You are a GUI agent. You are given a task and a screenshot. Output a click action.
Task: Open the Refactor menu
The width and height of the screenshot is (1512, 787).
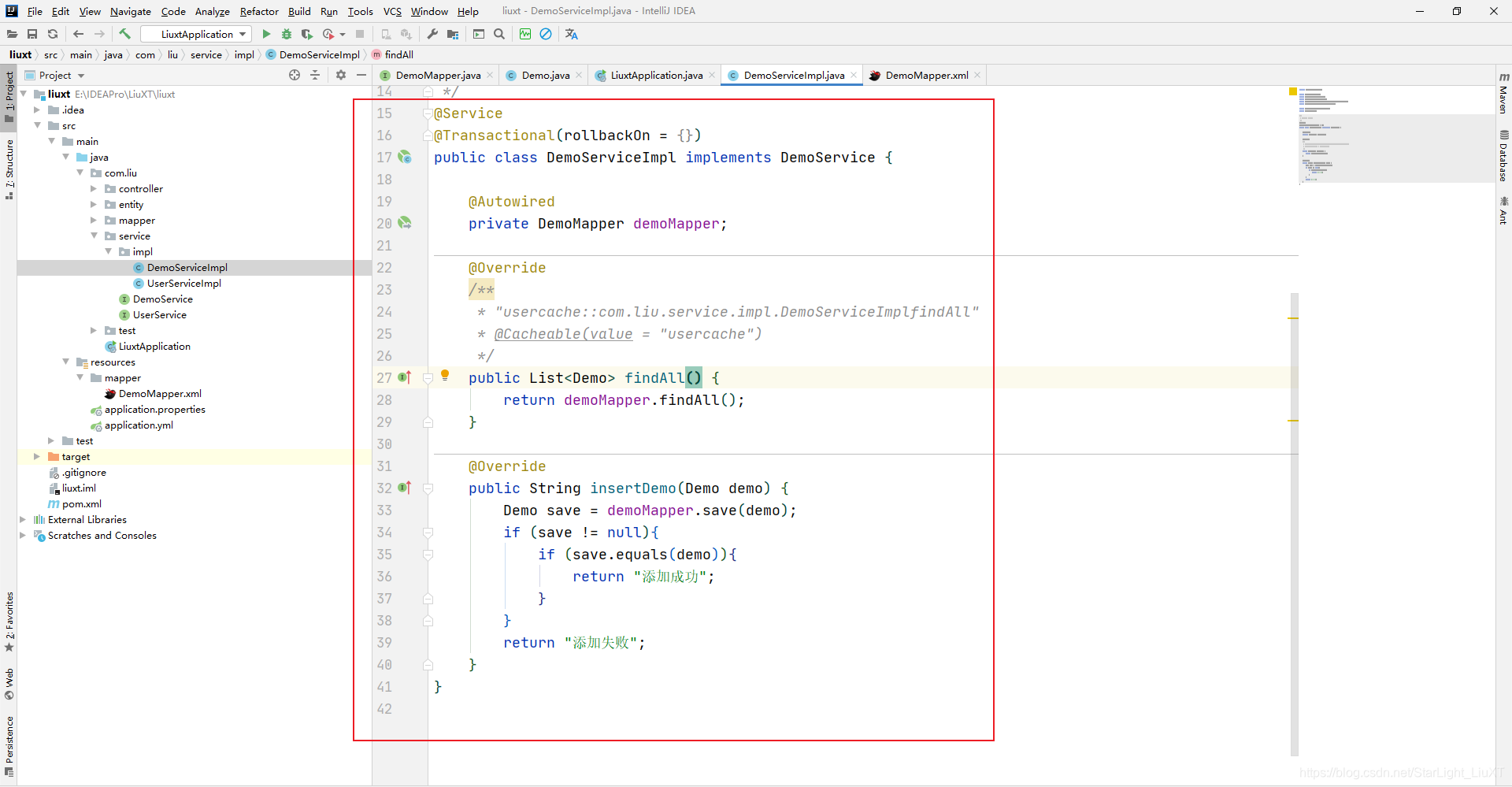[x=259, y=11]
